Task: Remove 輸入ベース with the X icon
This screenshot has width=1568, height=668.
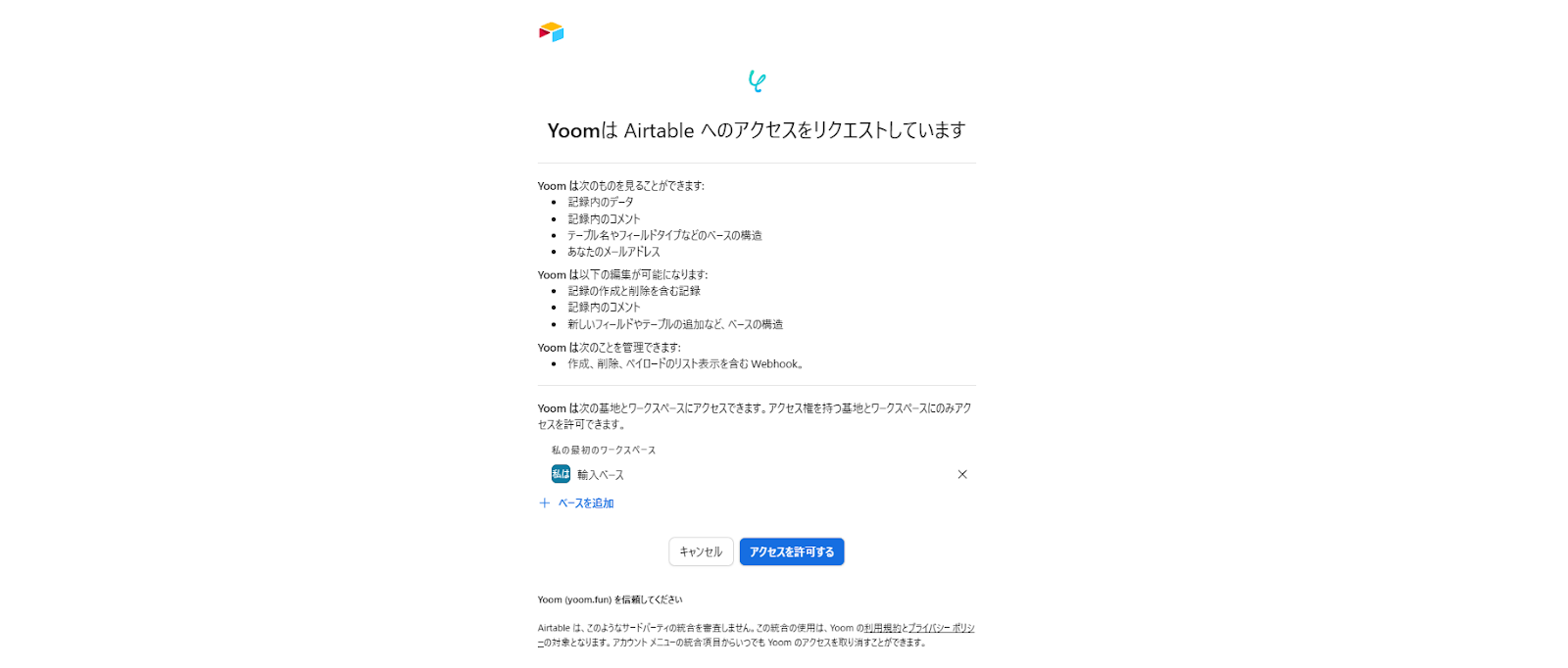Action: click(x=962, y=474)
